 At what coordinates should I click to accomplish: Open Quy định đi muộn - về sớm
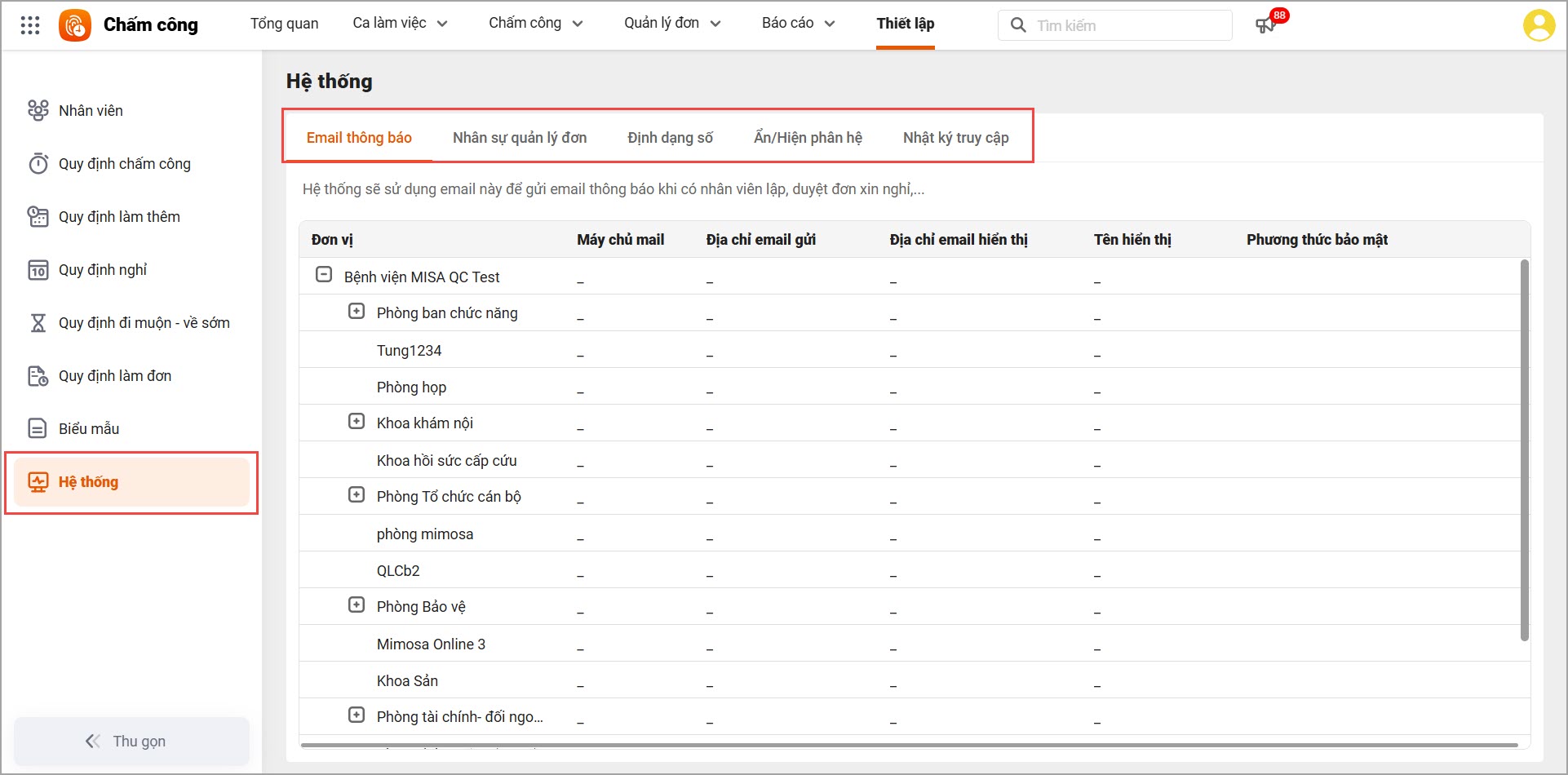tap(144, 323)
